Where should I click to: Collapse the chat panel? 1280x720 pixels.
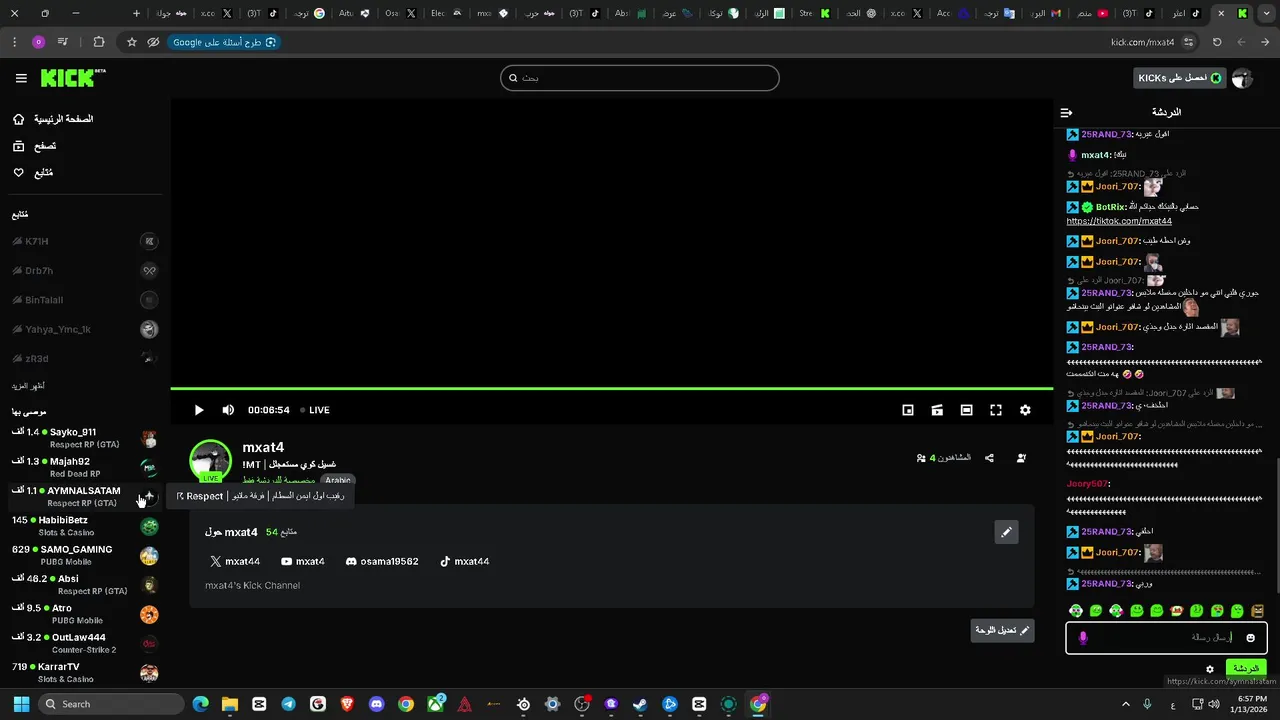1066,113
